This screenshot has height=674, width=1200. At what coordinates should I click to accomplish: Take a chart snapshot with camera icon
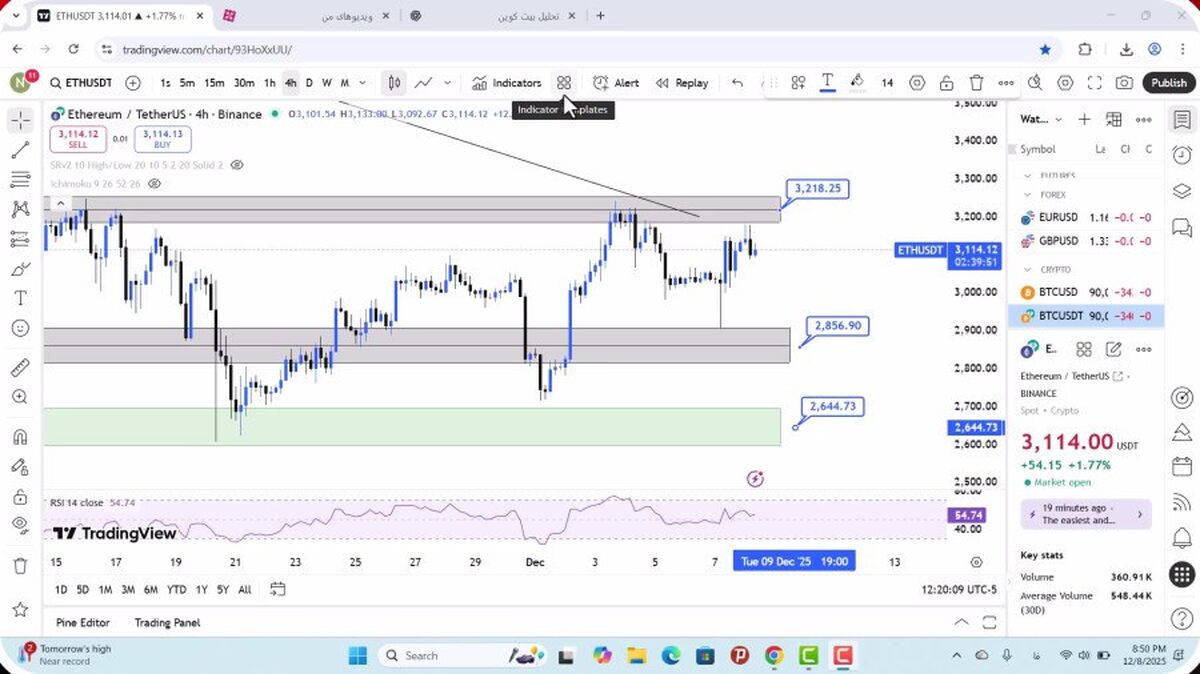(1125, 83)
